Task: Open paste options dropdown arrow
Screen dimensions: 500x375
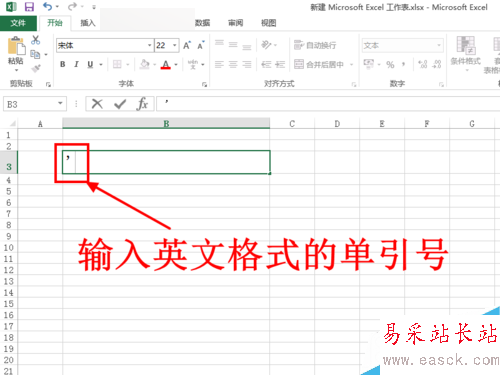Action: click(16, 70)
